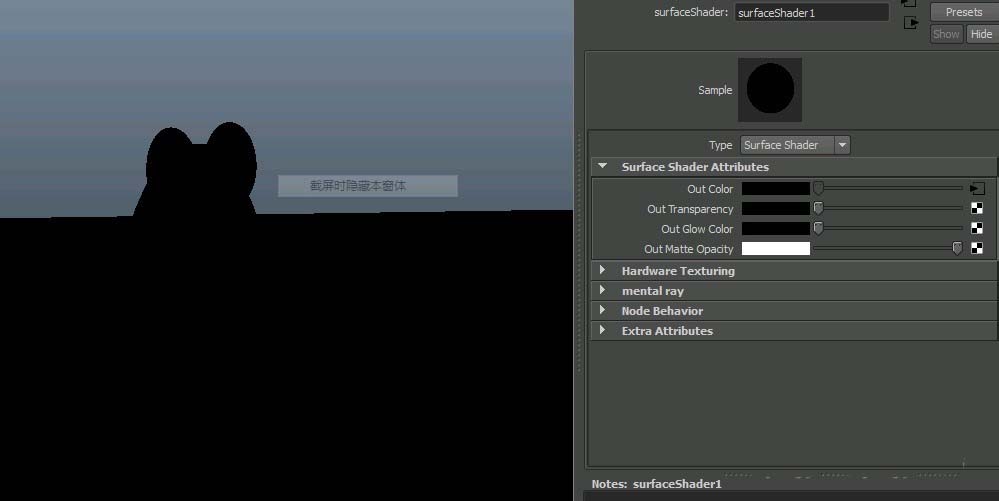Click the Type dropdown arrow button

pos(842,145)
